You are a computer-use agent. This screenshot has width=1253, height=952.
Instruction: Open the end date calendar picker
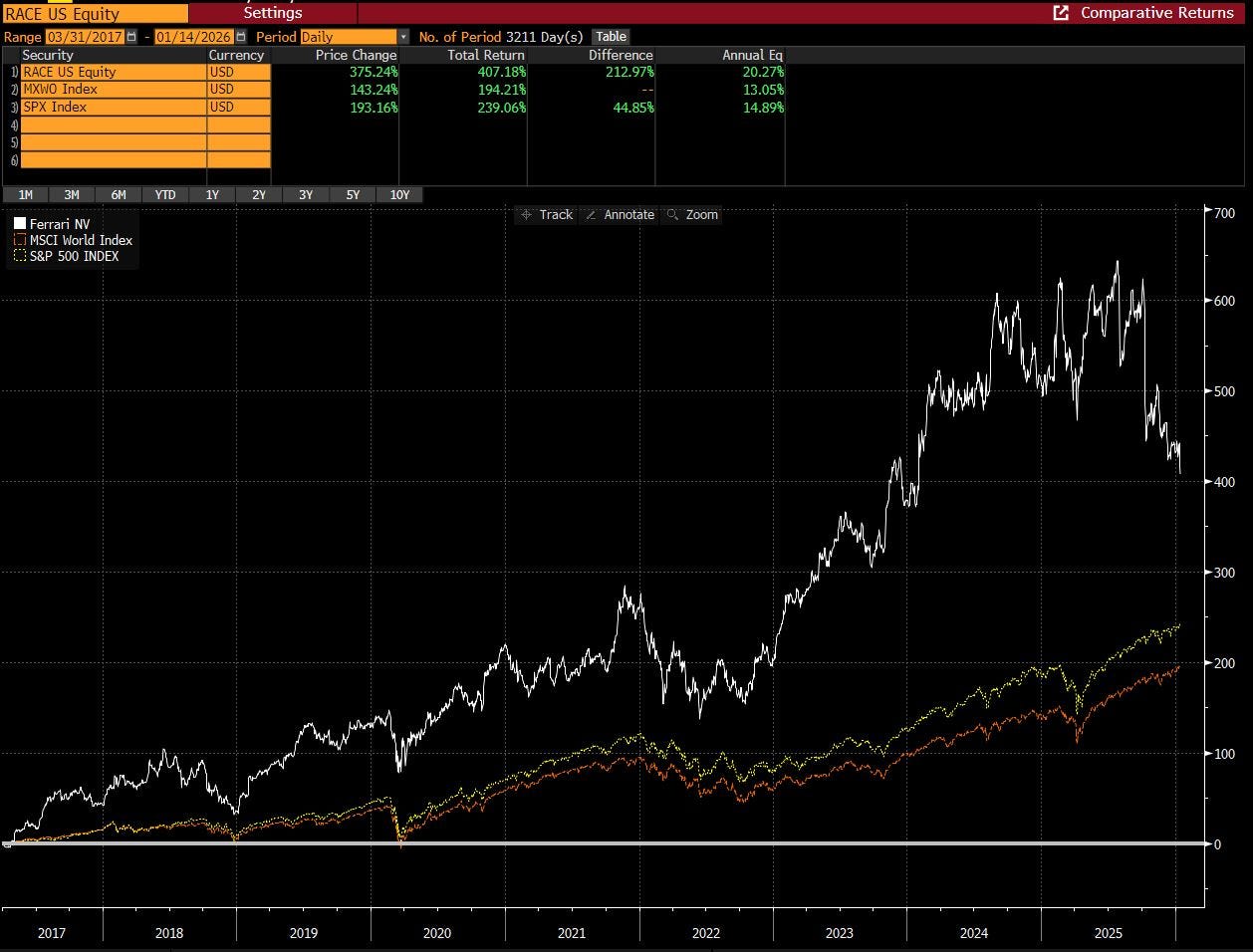coord(241,37)
